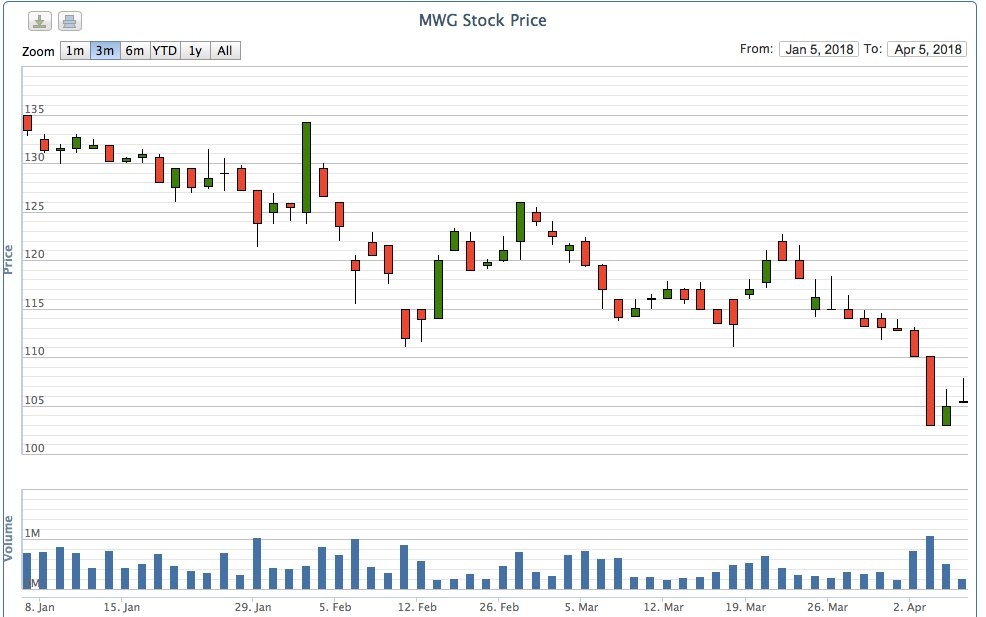Click the tallest green candlestick in early February
986x617 pixels.
point(306,167)
